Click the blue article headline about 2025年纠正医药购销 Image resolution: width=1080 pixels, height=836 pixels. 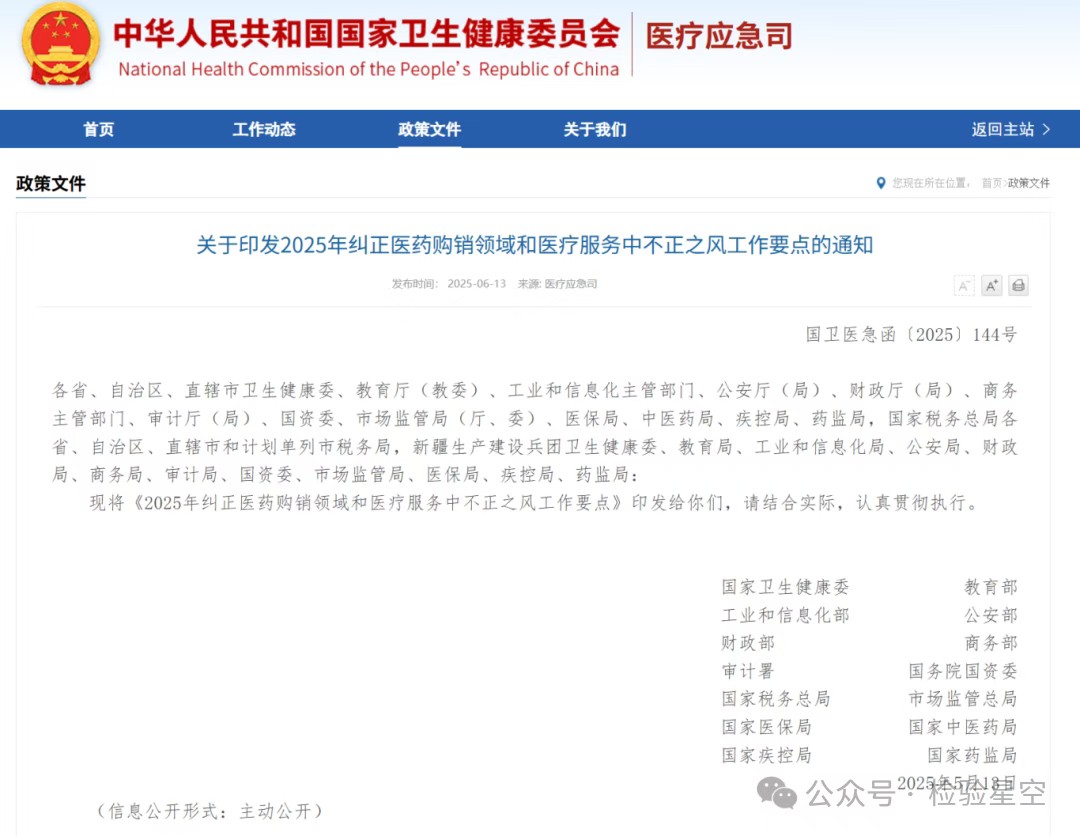pyautogui.click(x=534, y=245)
